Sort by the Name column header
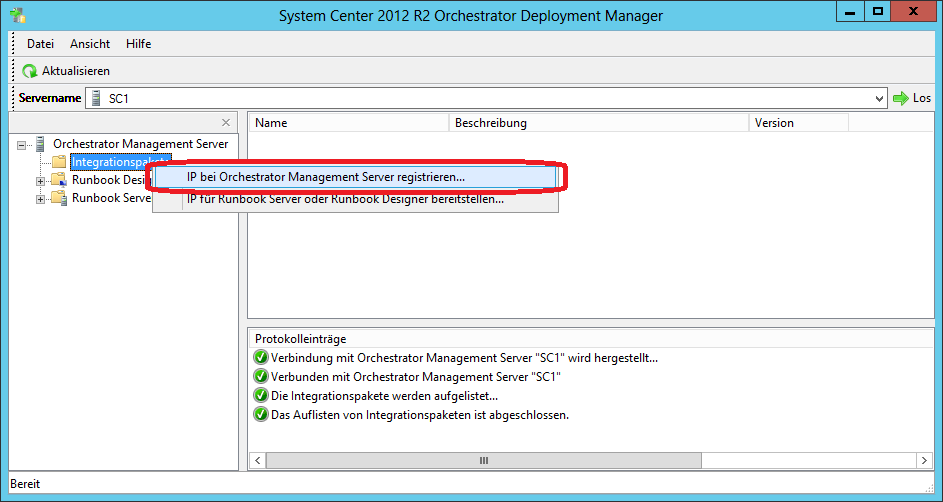The image size is (943, 502). coord(349,123)
